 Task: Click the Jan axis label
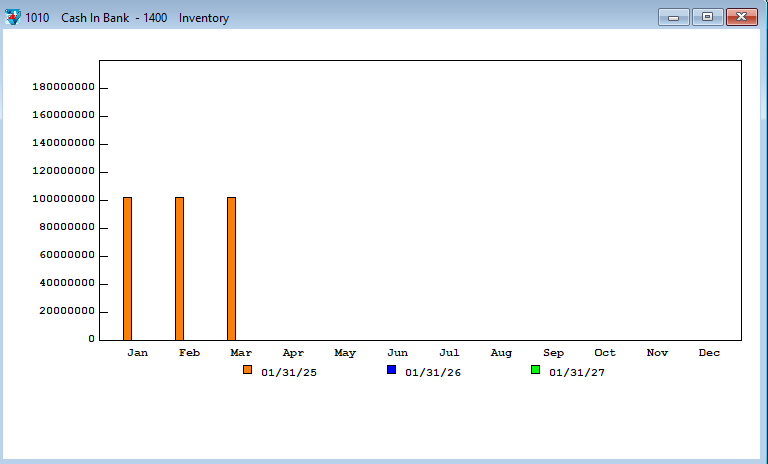tap(137, 353)
